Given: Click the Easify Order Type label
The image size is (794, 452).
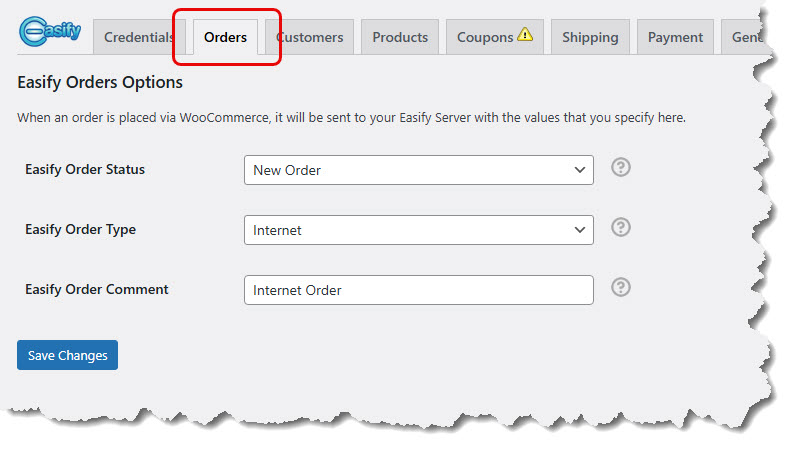Looking at the screenshot, I should point(81,229).
